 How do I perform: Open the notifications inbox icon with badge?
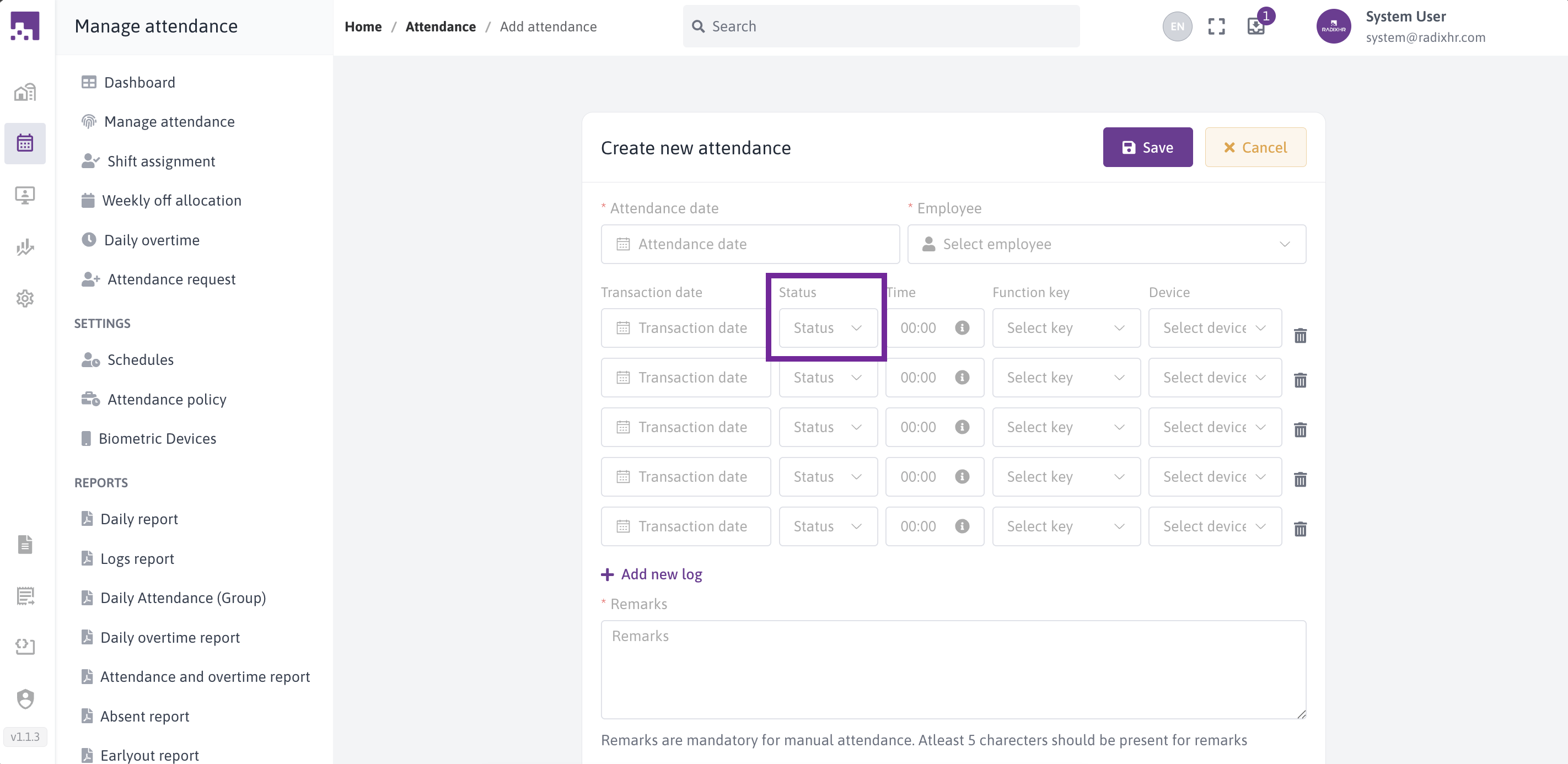click(x=1256, y=26)
